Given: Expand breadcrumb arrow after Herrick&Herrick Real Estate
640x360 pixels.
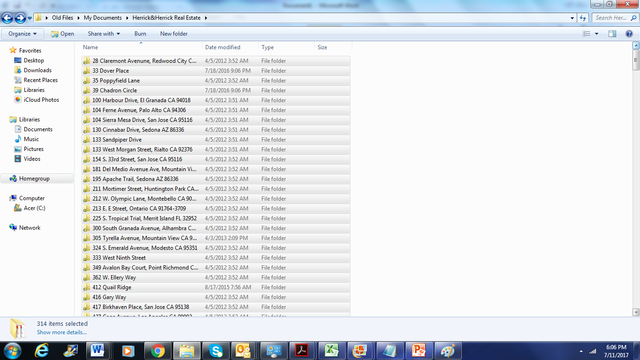Looking at the screenshot, I should click(206, 18).
